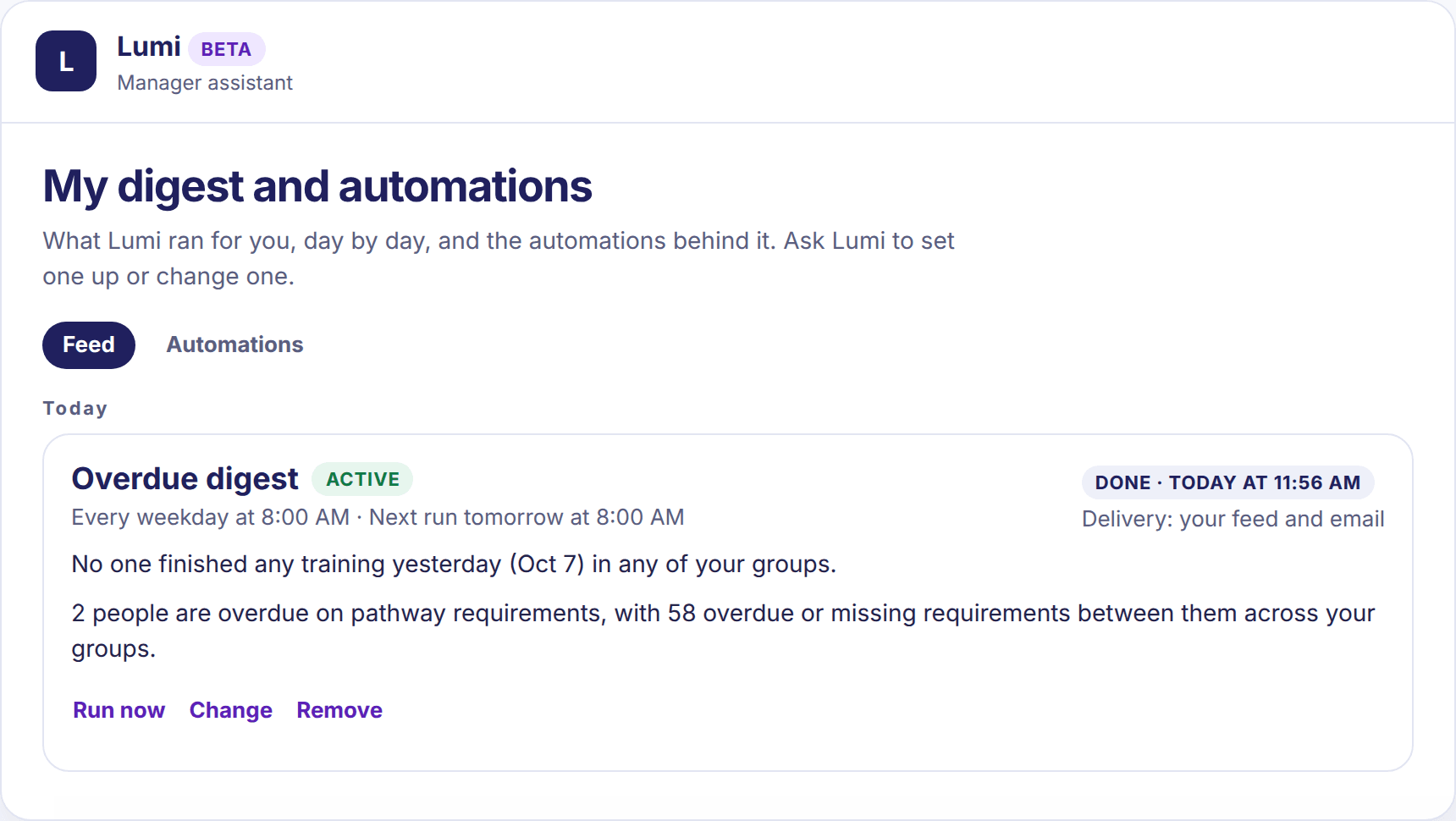Image resolution: width=1456 pixels, height=821 pixels.
Task: Run the Overdue digest now
Action: pos(119,710)
